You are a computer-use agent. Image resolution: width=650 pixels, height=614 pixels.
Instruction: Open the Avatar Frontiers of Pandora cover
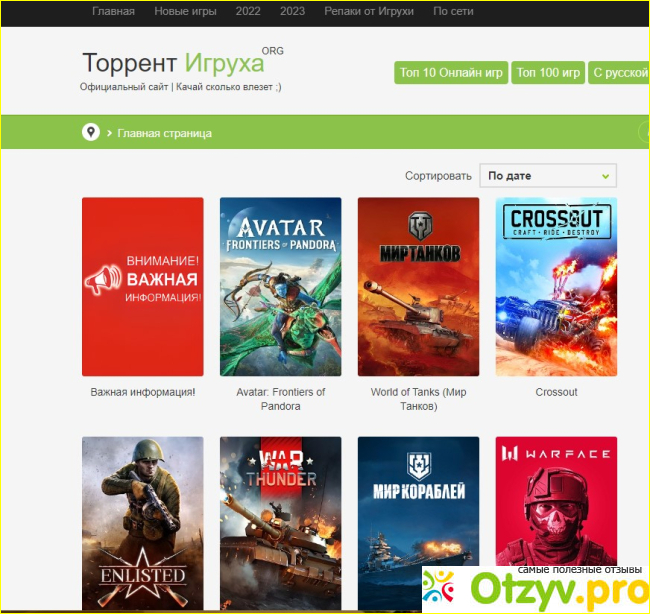coord(281,287)
